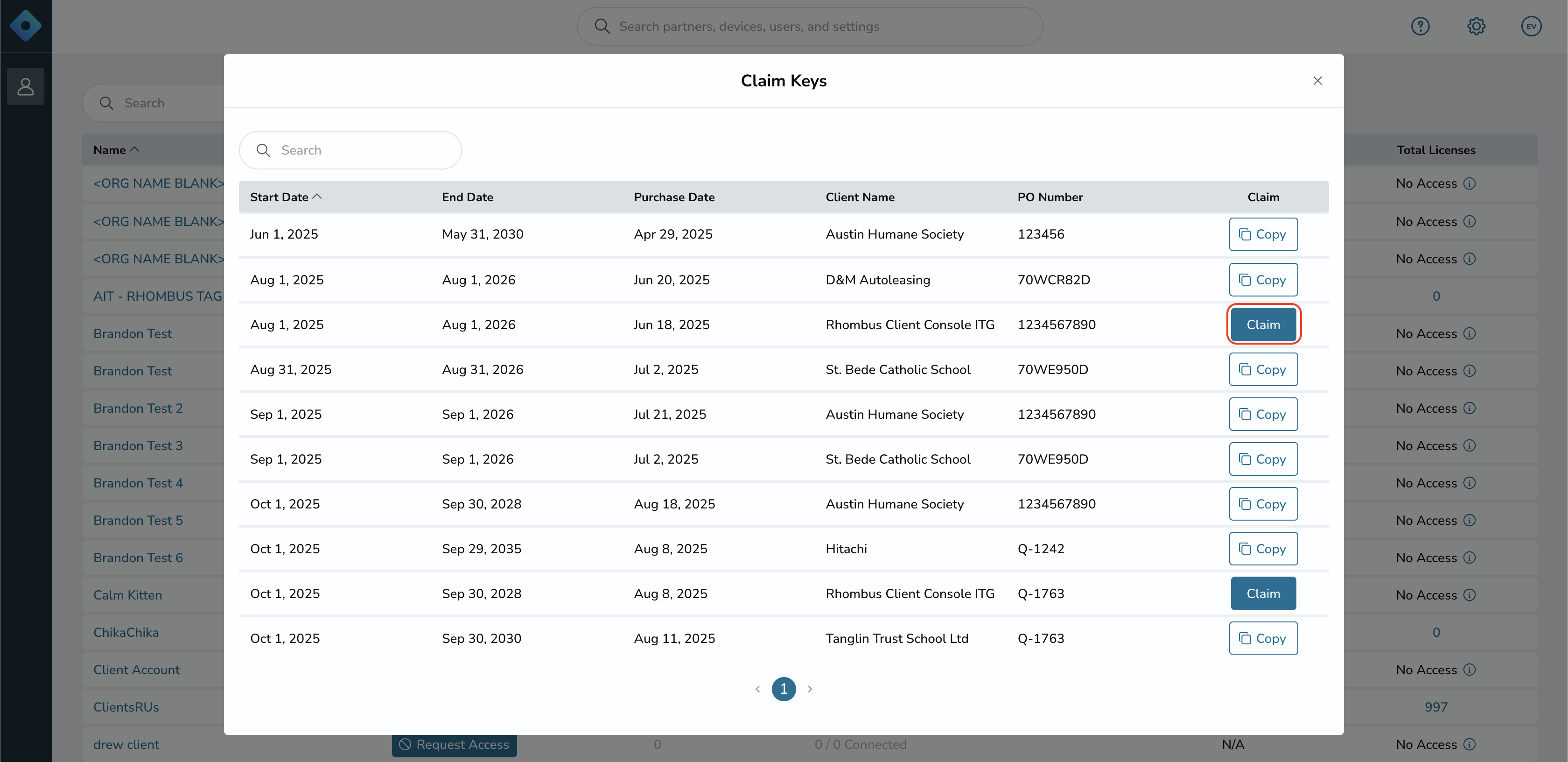Go to previous page arrow

(757, 689)
